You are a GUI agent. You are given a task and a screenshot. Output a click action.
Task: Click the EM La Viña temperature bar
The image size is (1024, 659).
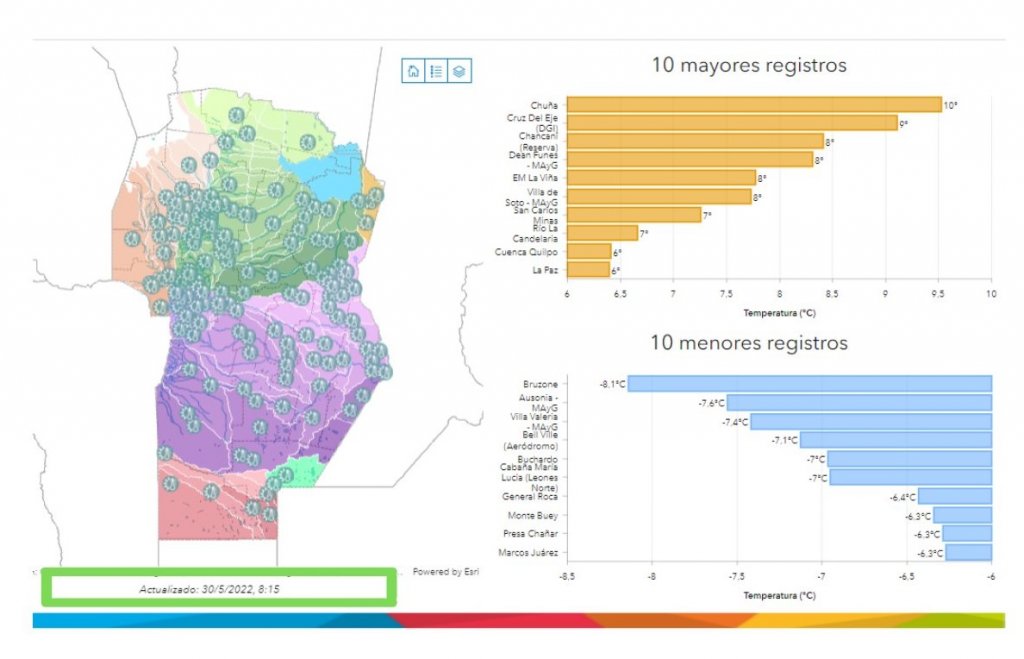661,178
